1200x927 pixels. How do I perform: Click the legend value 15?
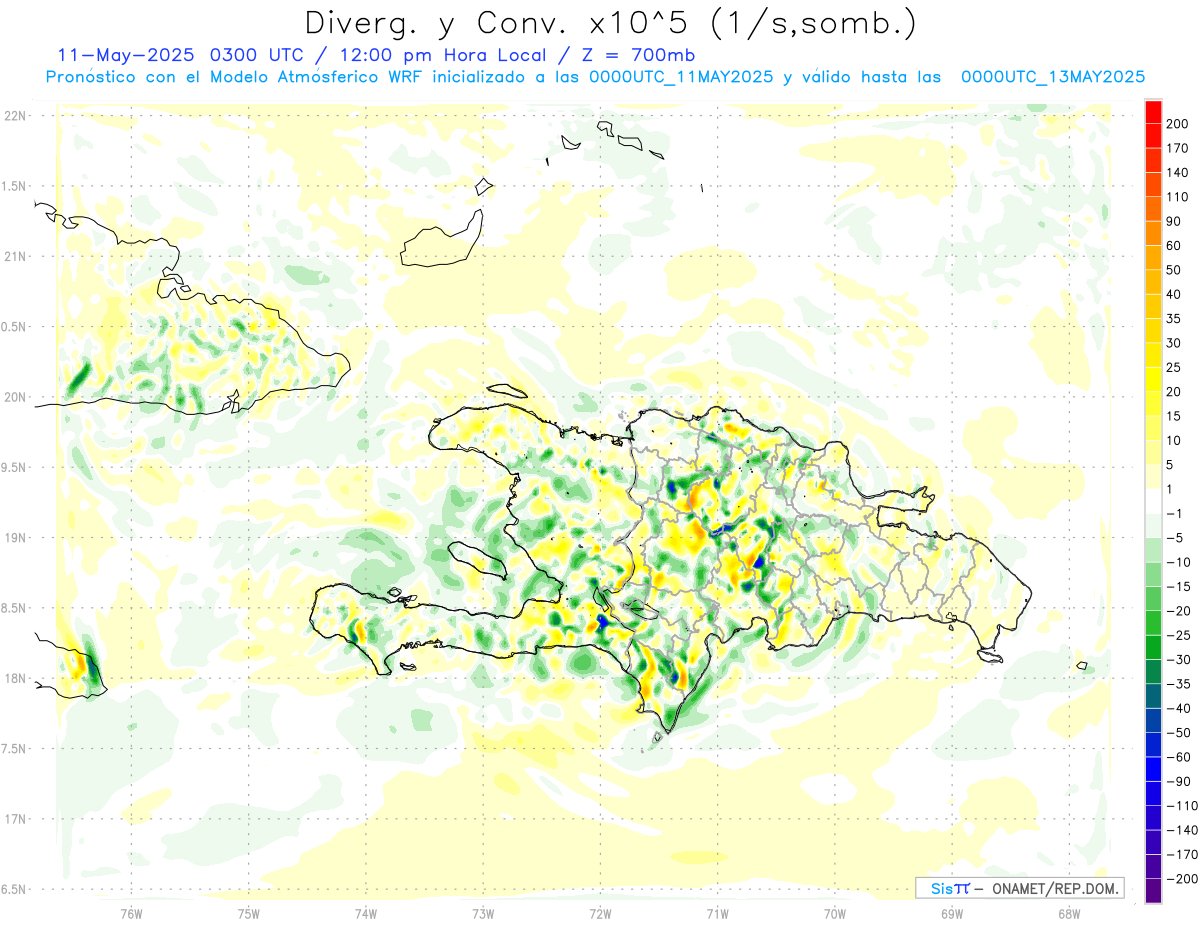1174,417
